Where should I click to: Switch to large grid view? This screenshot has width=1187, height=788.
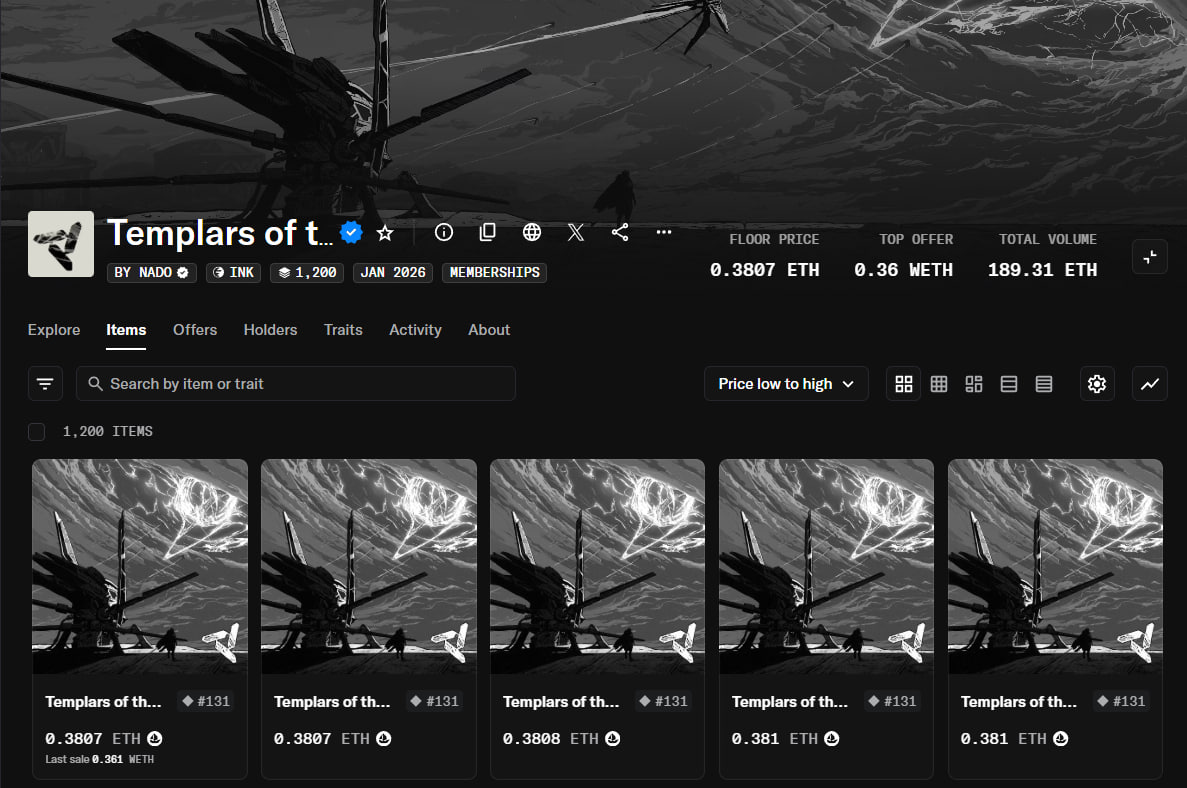coord(904,384)
